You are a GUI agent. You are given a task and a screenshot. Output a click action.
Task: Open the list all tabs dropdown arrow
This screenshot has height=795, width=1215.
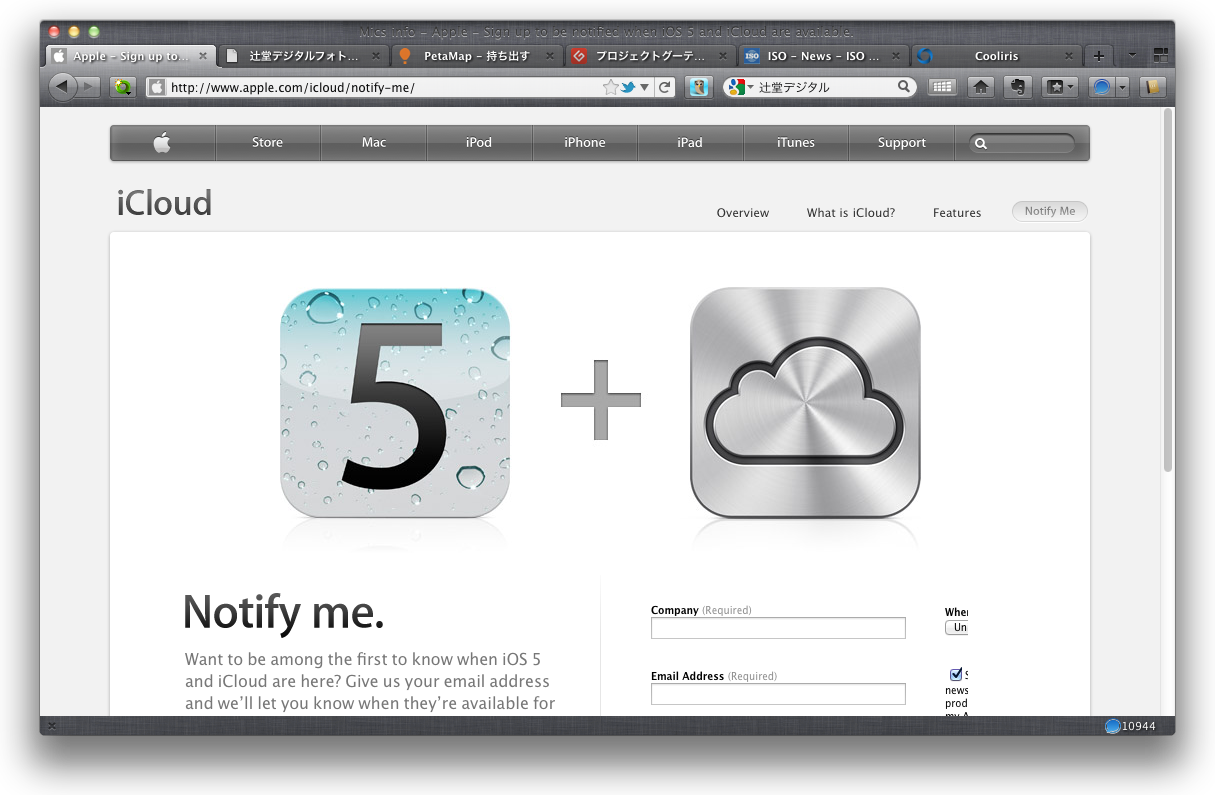(1131, 56)
